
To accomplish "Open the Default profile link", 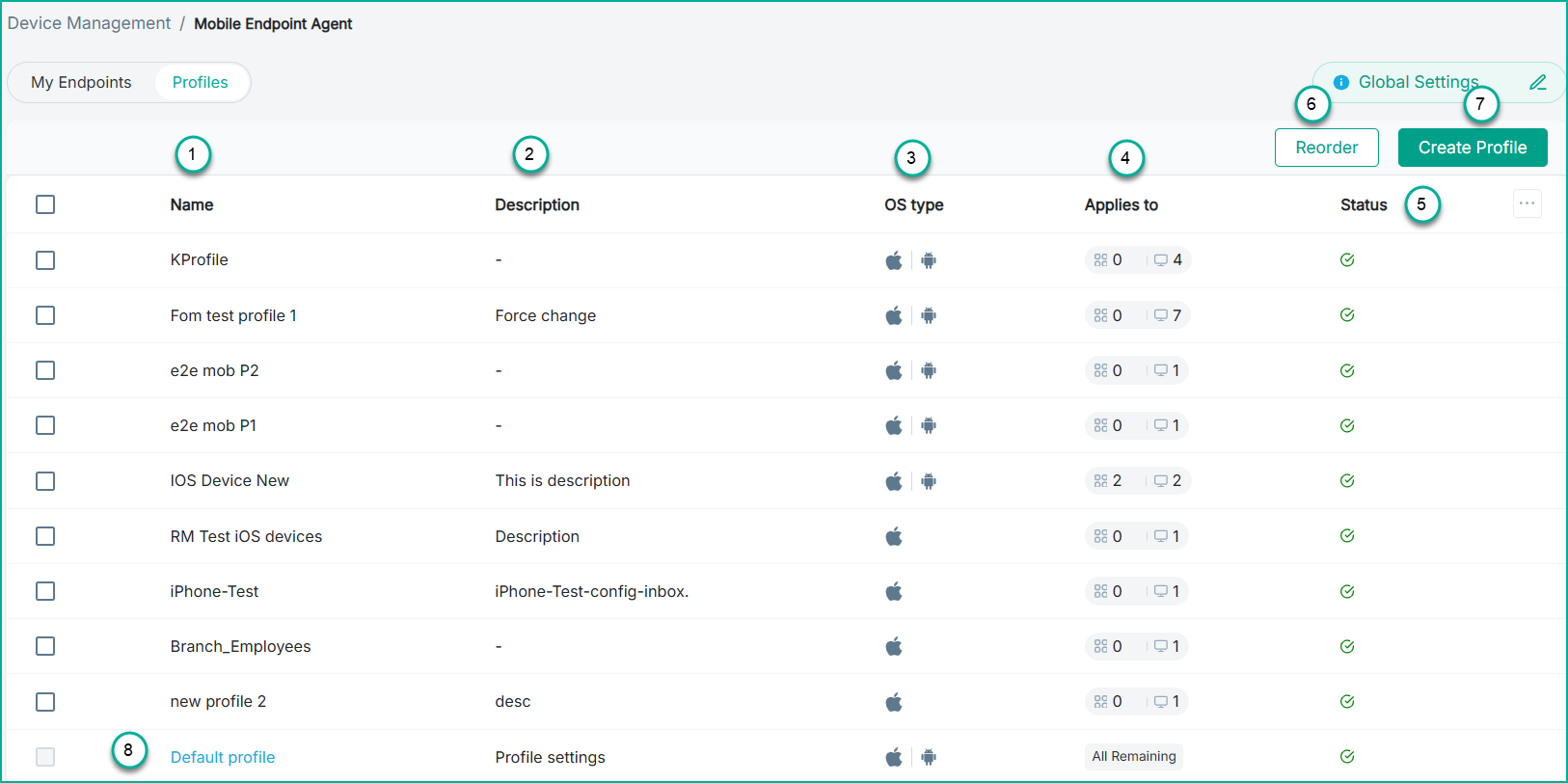I will click(223, 757).
